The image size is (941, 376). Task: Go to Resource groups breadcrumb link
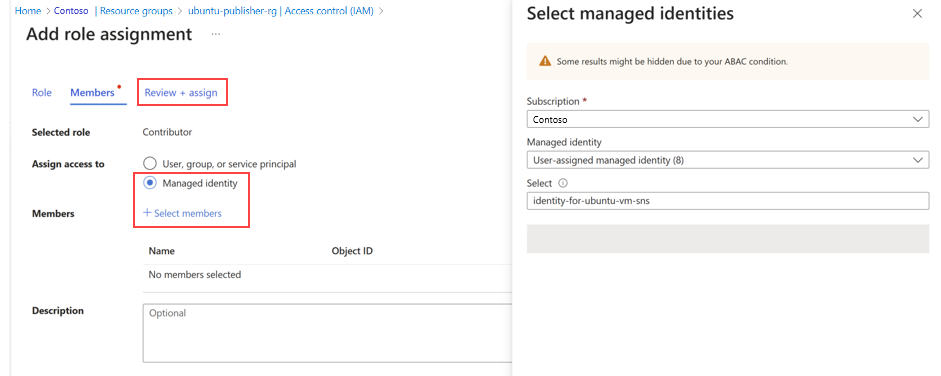click(x=136, y=11)
